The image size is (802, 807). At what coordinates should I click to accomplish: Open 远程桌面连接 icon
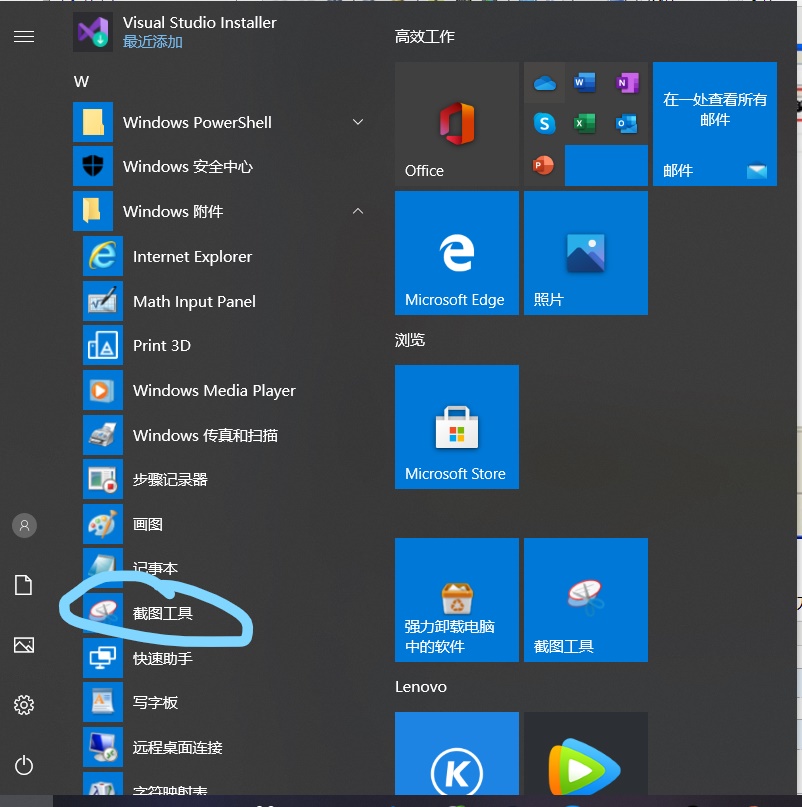pyautogui.click(x=103, y=747)
